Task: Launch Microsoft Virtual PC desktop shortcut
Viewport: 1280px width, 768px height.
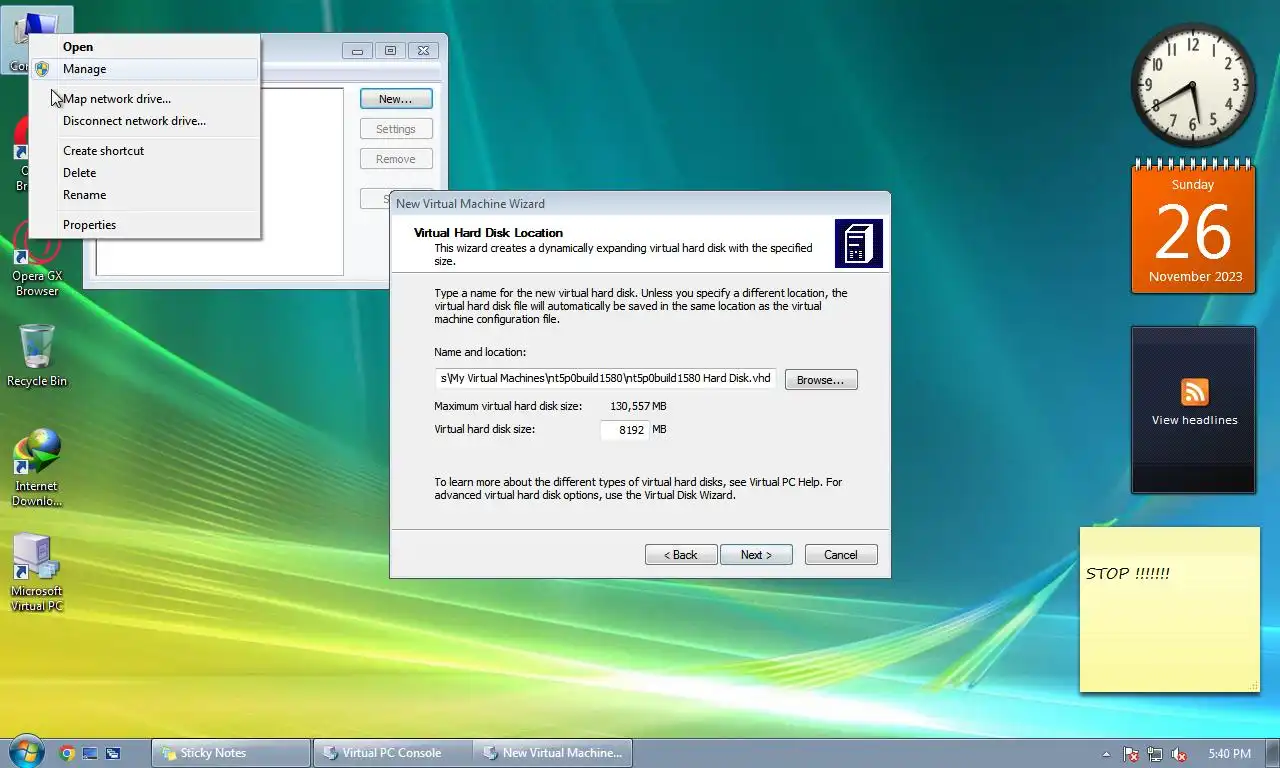Action: 37,573
